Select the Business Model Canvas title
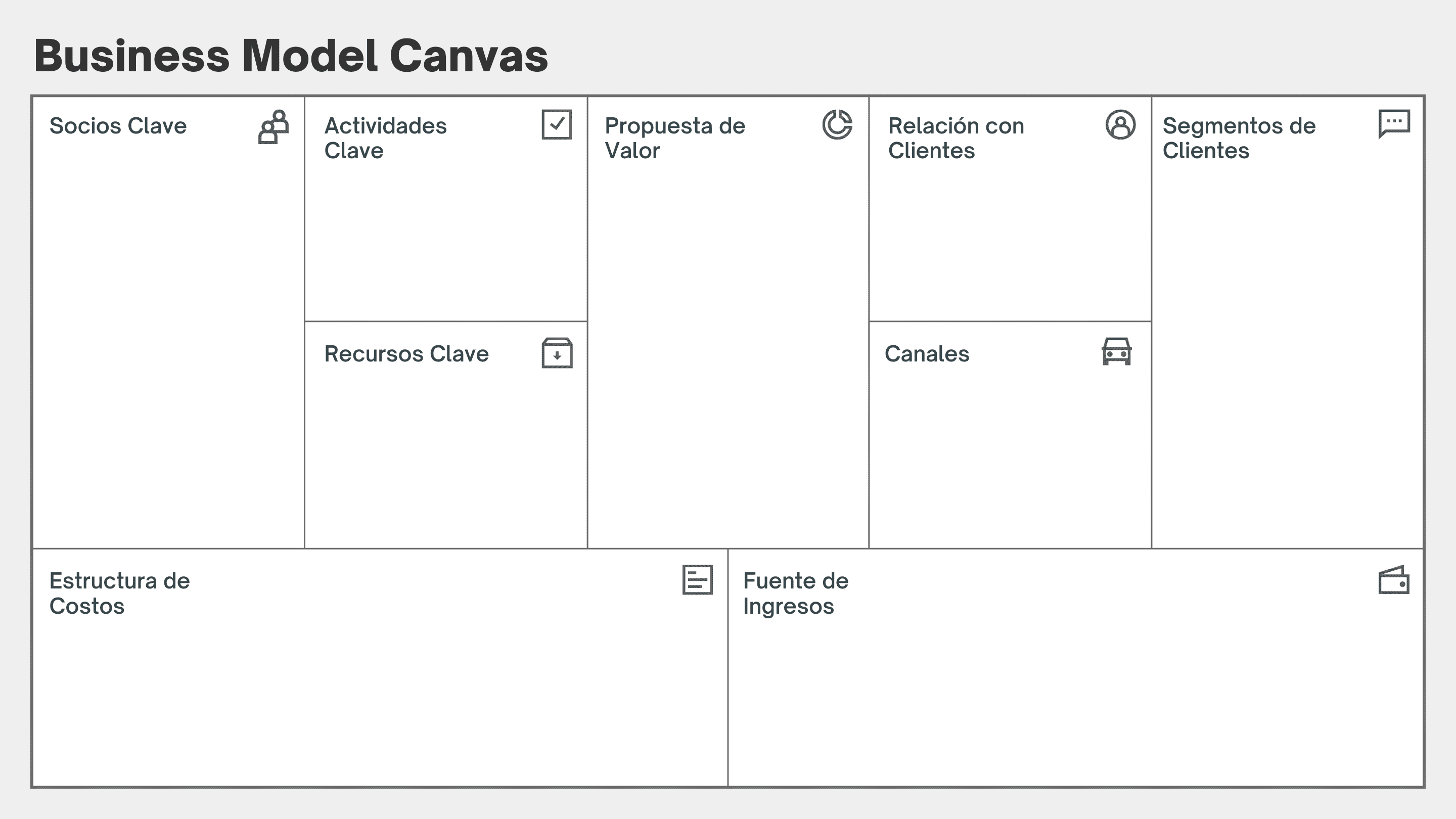Image resolution: width=1456 pixels, height=819 pixels. click(291, 56)
